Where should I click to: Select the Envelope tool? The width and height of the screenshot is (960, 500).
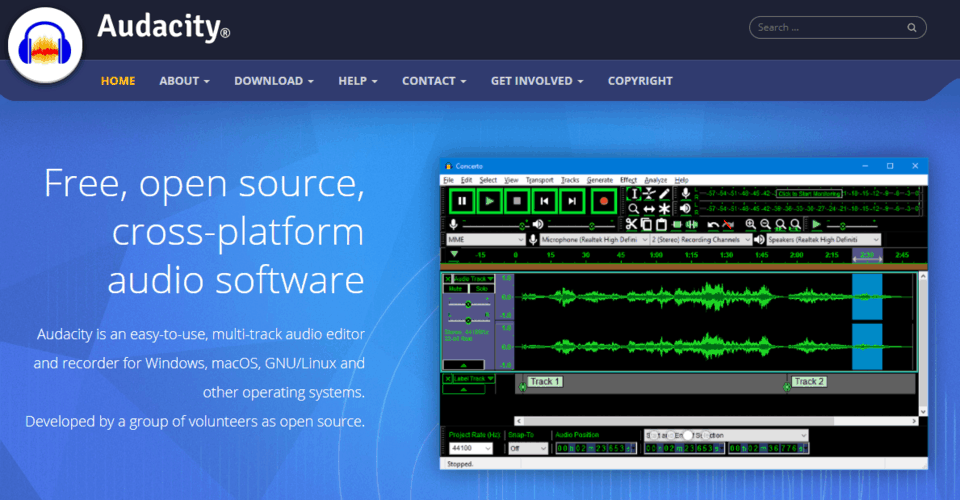(649, 194)
